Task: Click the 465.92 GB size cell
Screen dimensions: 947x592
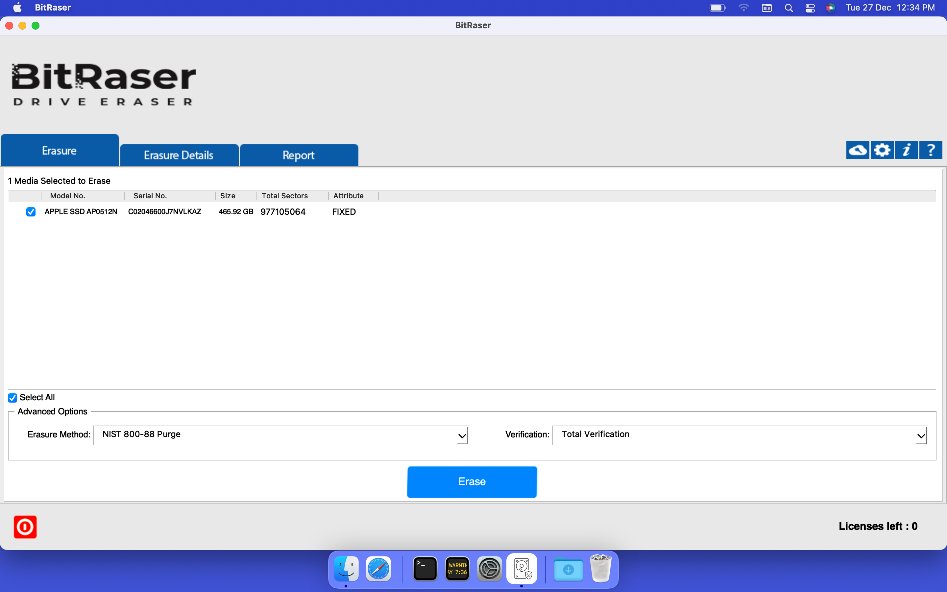Action: 236,211
